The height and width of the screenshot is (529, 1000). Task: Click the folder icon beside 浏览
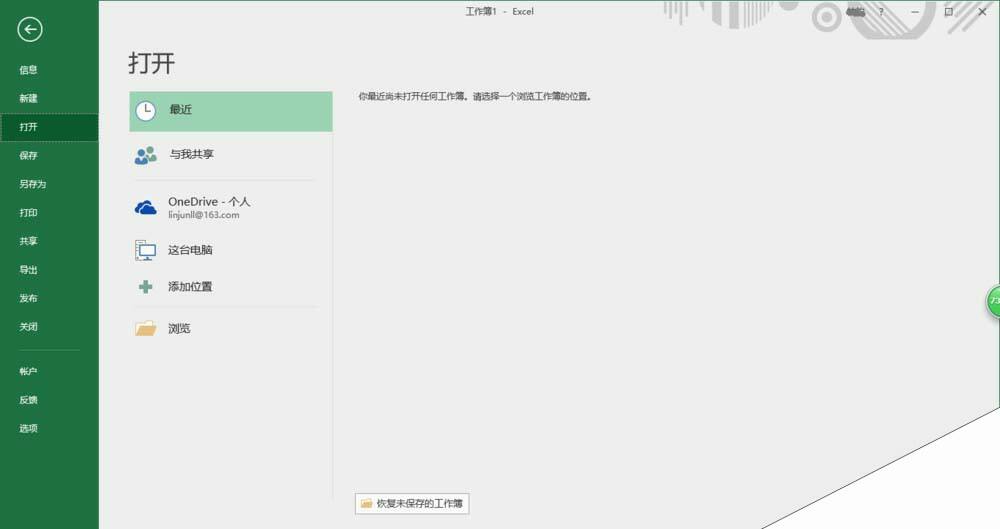point(145,329)
